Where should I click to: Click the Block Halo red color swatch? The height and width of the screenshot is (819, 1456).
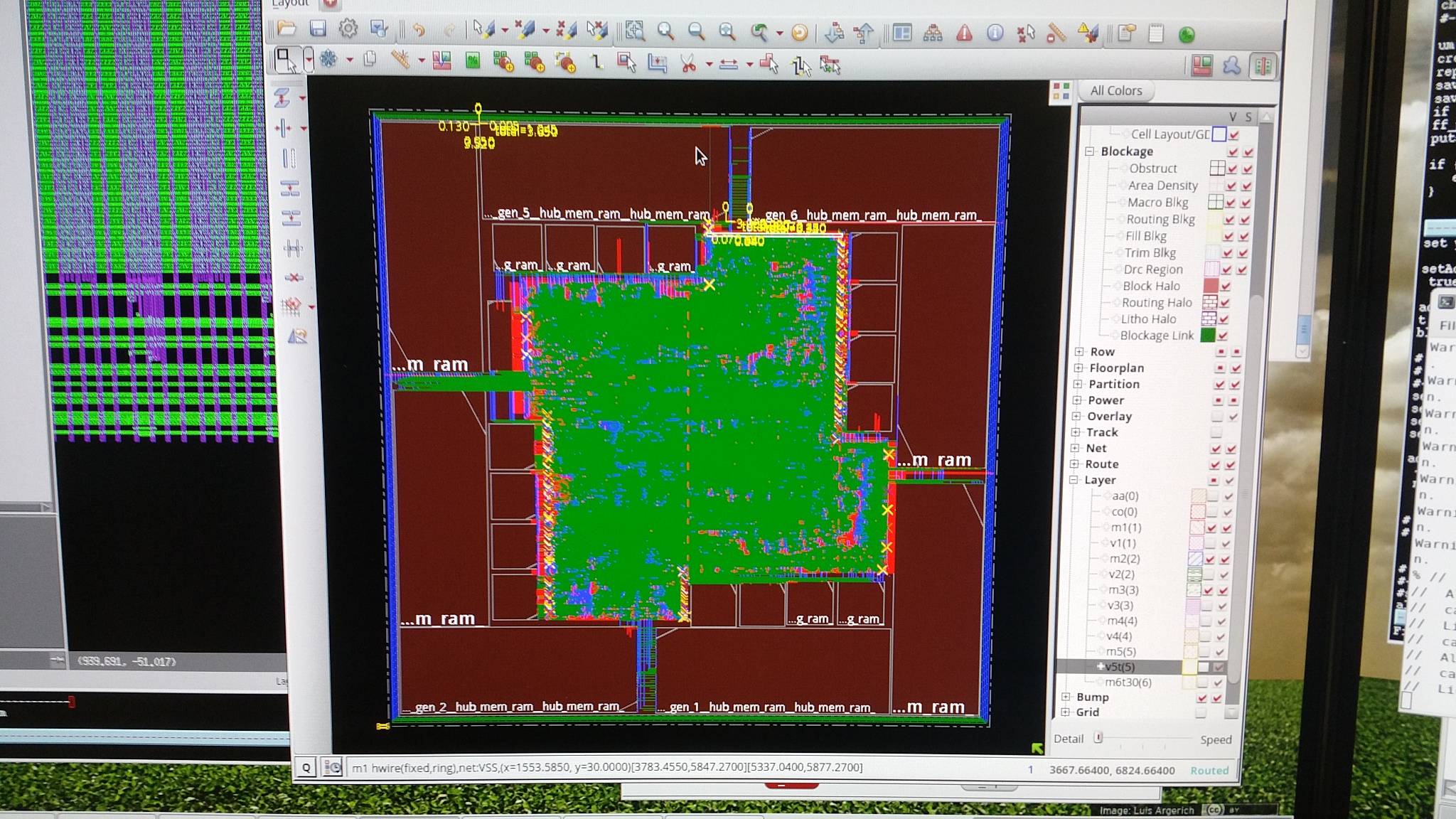[1210, 286]
